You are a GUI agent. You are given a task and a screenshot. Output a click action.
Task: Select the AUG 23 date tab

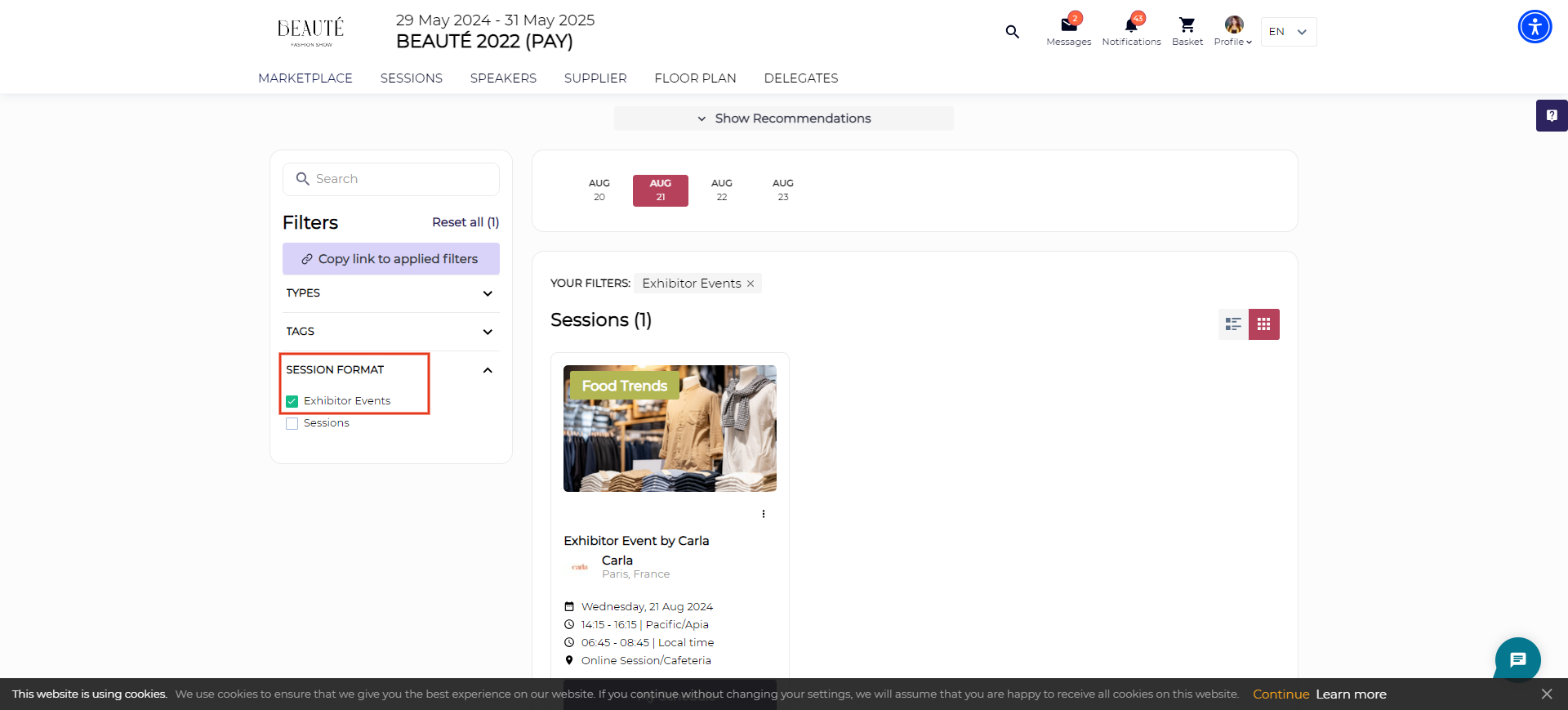pyautogui.click(x=783, y=190)
